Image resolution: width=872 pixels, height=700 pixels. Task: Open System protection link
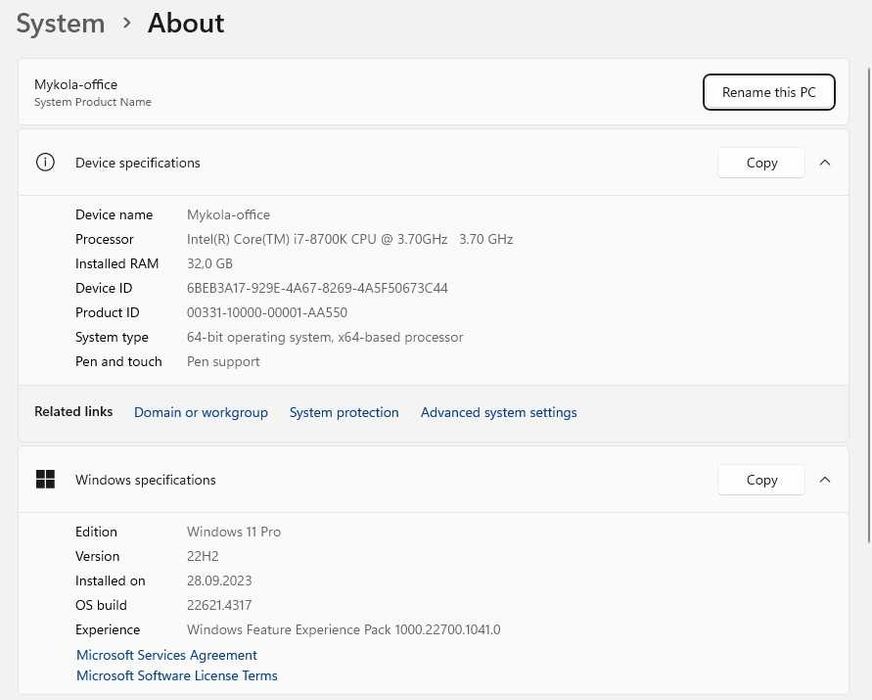344,413
